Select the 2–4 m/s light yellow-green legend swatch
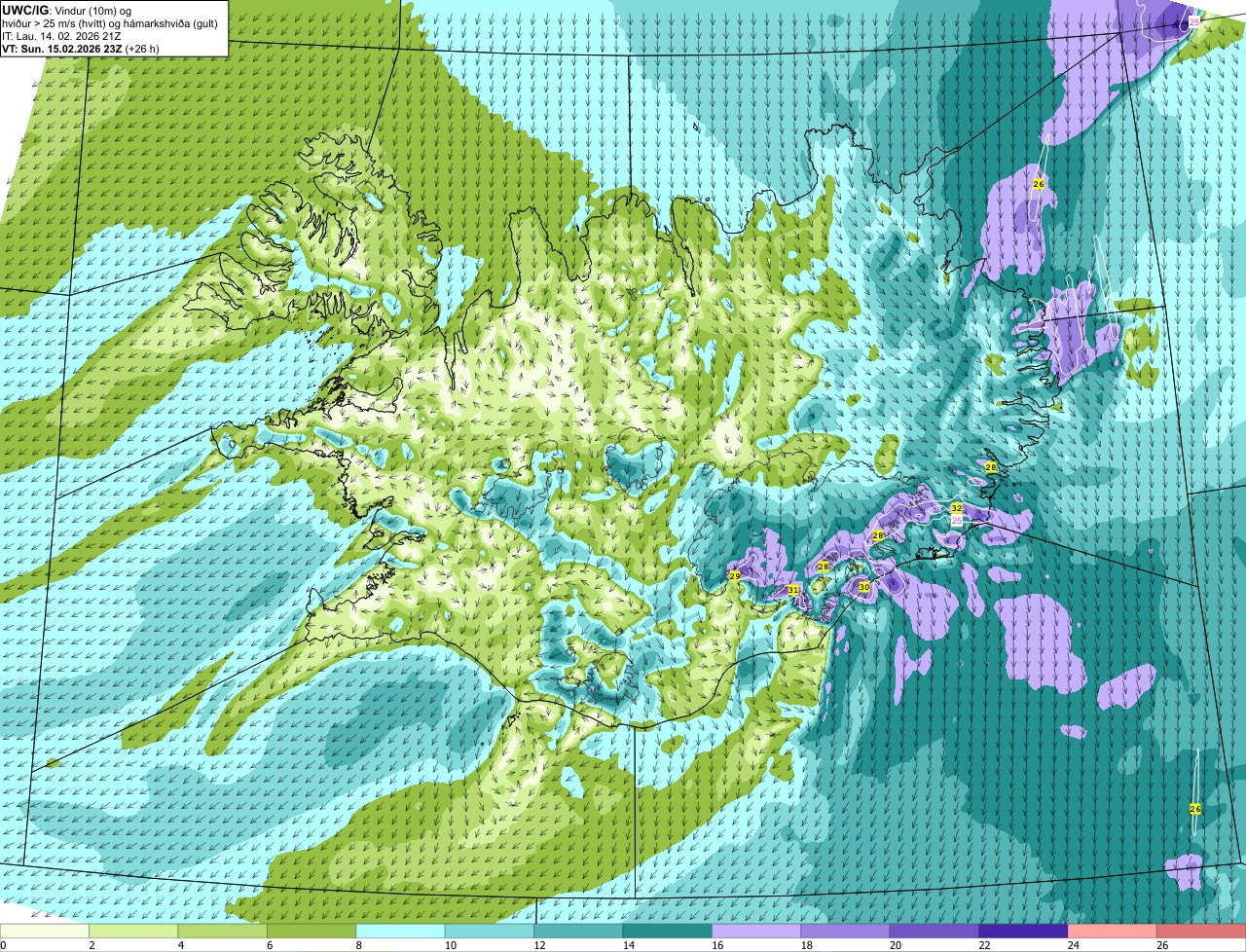Screen dimensions: 1246x952 (134, 932)
